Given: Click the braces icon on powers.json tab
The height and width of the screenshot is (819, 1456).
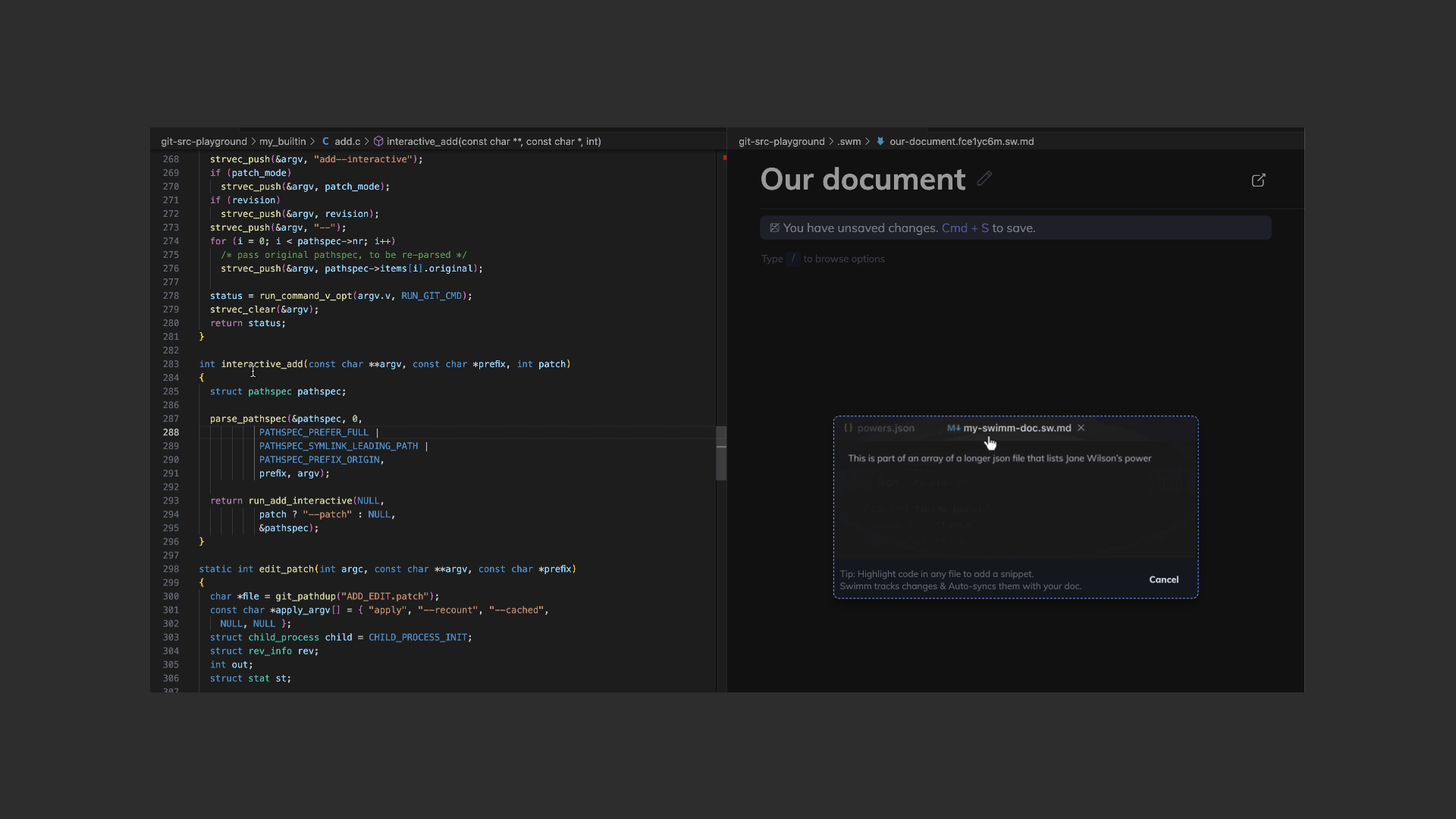Looking at the screenshot, I should (849, 428).
